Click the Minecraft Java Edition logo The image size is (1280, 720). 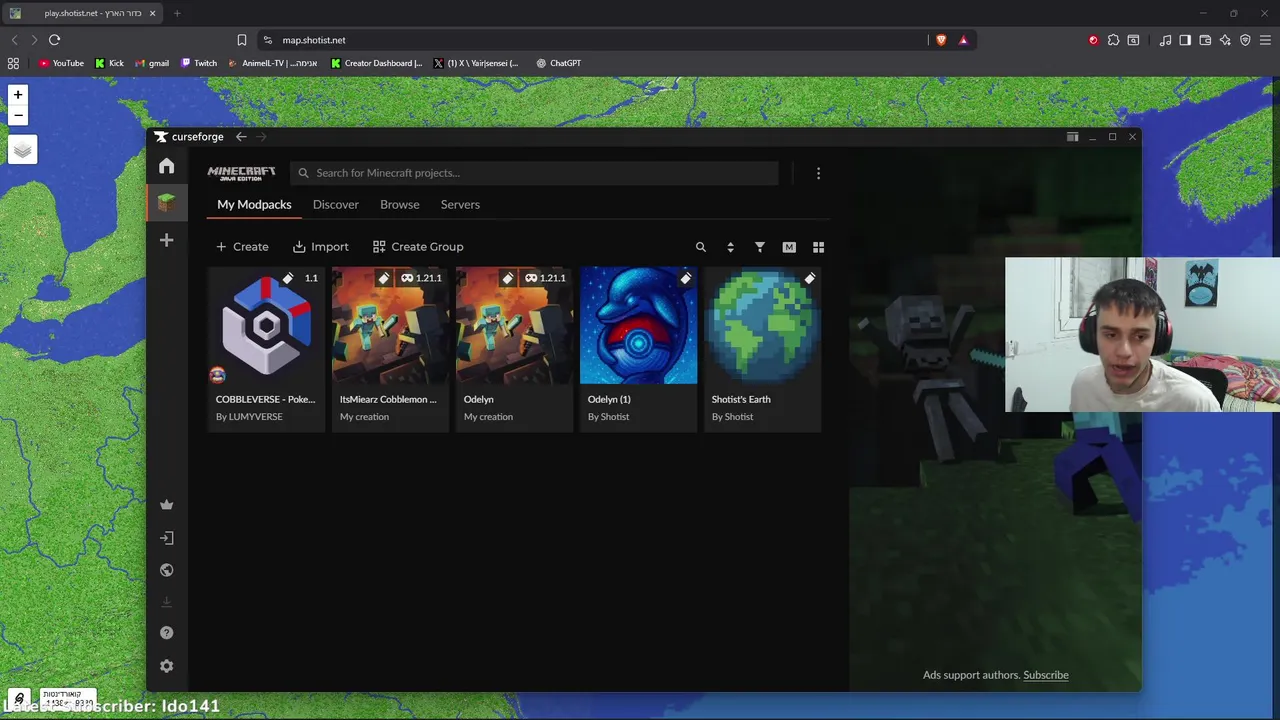pyautogui.click(x=241, y=173)
